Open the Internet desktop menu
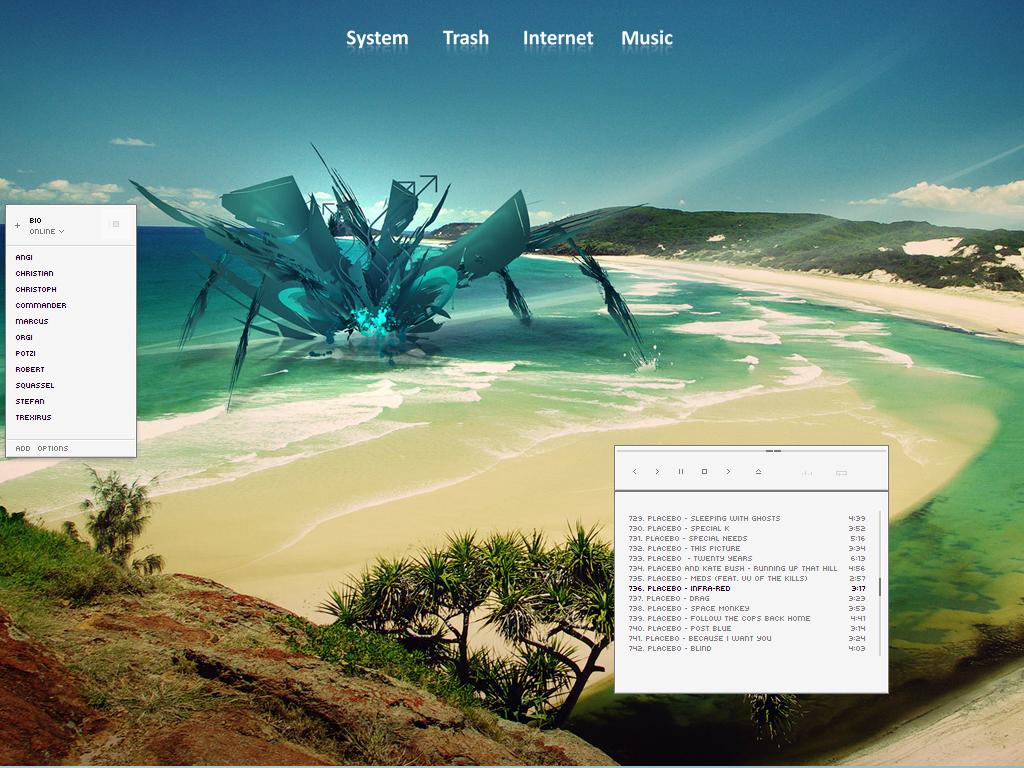Image resolution: width=1024 pixels, height=768 pixels. coord(558,38)
